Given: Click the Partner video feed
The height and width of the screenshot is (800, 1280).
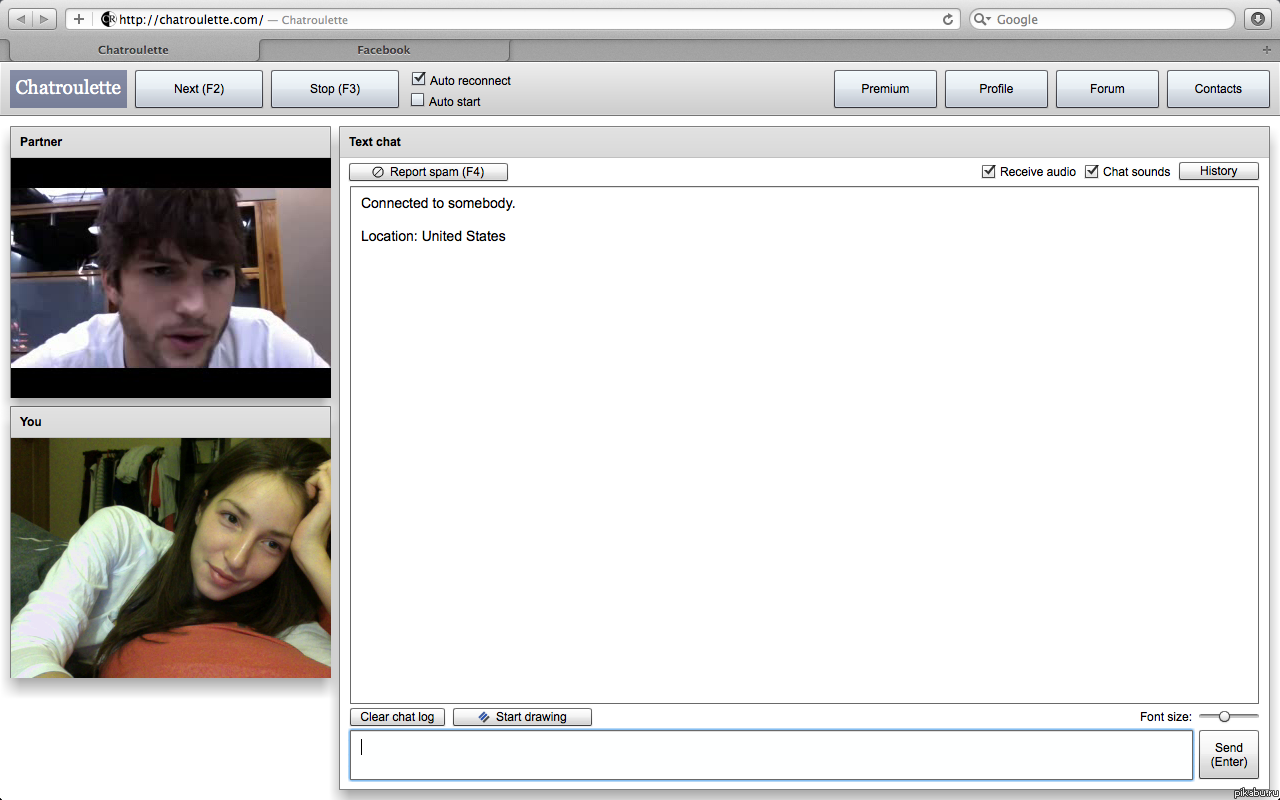Looking at the screenshot, I should pyautogui.click(x=170, y=278).
